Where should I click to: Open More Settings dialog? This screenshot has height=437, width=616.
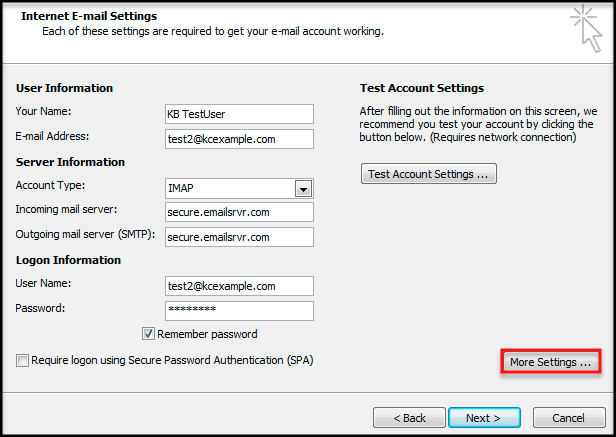[550, 362]
